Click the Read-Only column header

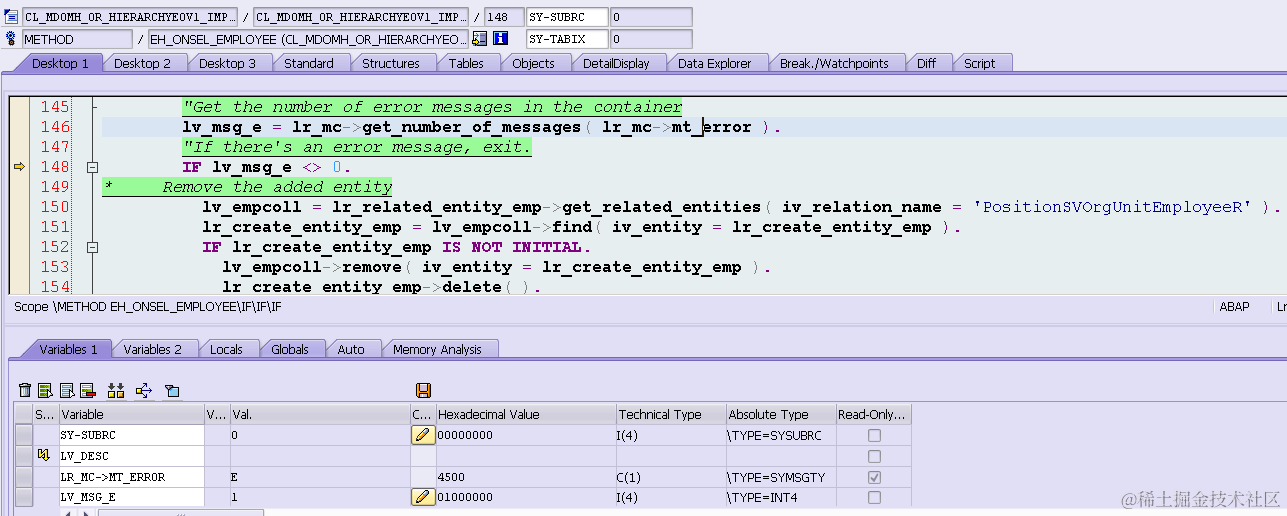(873, 414)
